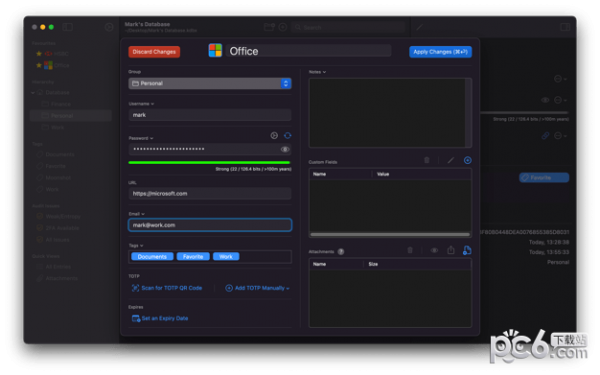Click the Office entry icon in the edit header
This screenshot has width=600, height=375.
coord(215,51)
